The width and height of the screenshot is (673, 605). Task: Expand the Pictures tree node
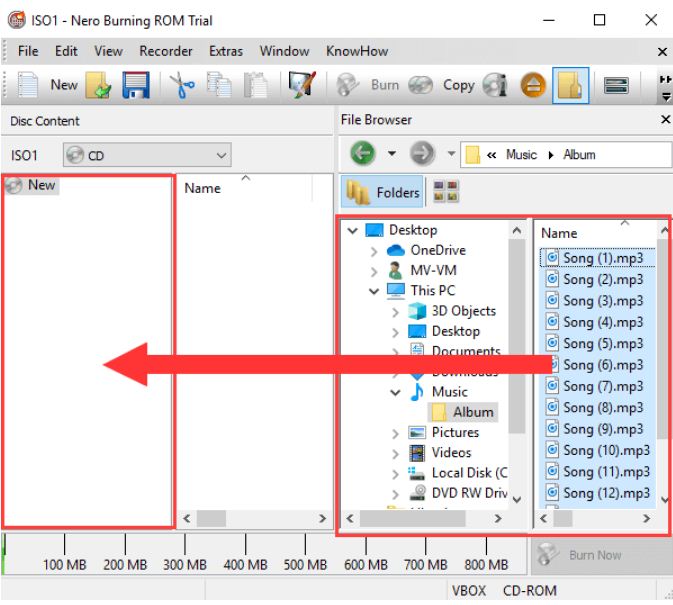(x=395, y=433)
